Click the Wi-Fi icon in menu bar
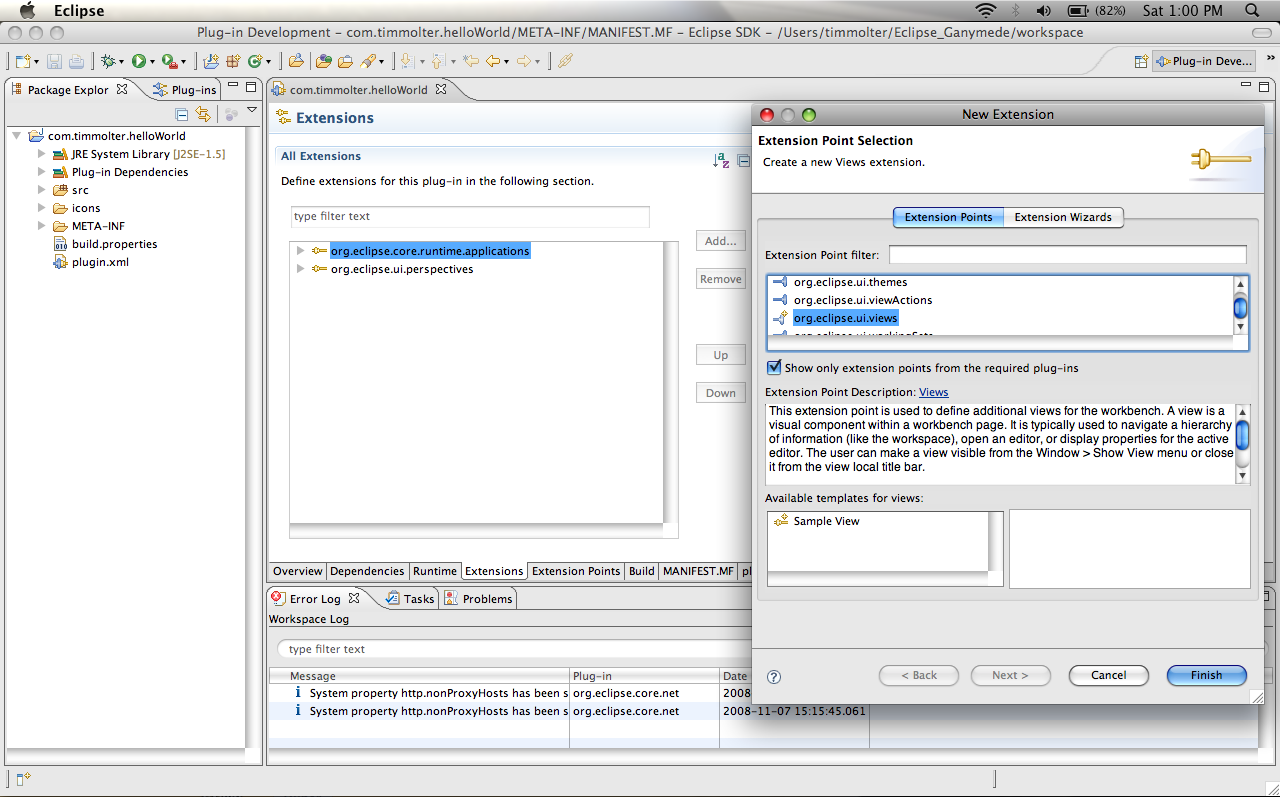This screenshot has width=1280, height=797. tap(986, 11)
